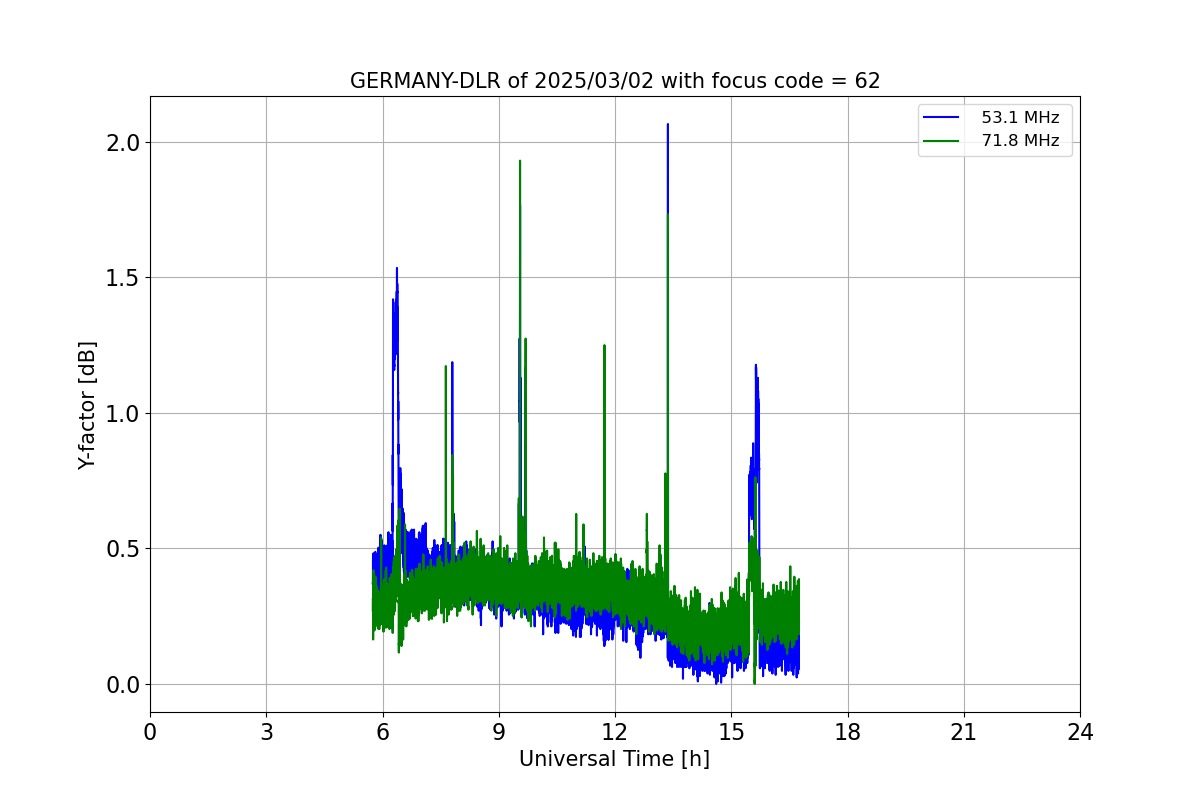This screenshot has height=800, width=1200.
Task: Click the green spike peak near 12 hours
Action: point(604,347)
